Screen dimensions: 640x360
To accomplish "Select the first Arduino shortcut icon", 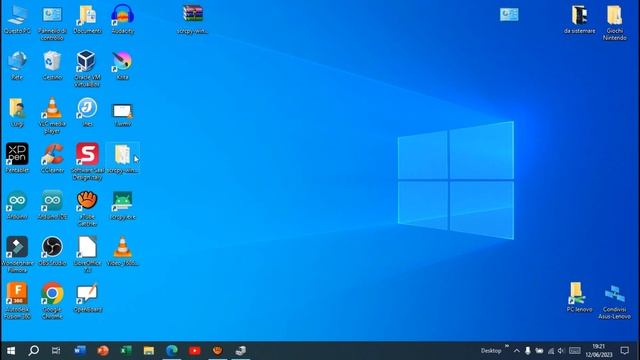I will [x=17, y=201].
